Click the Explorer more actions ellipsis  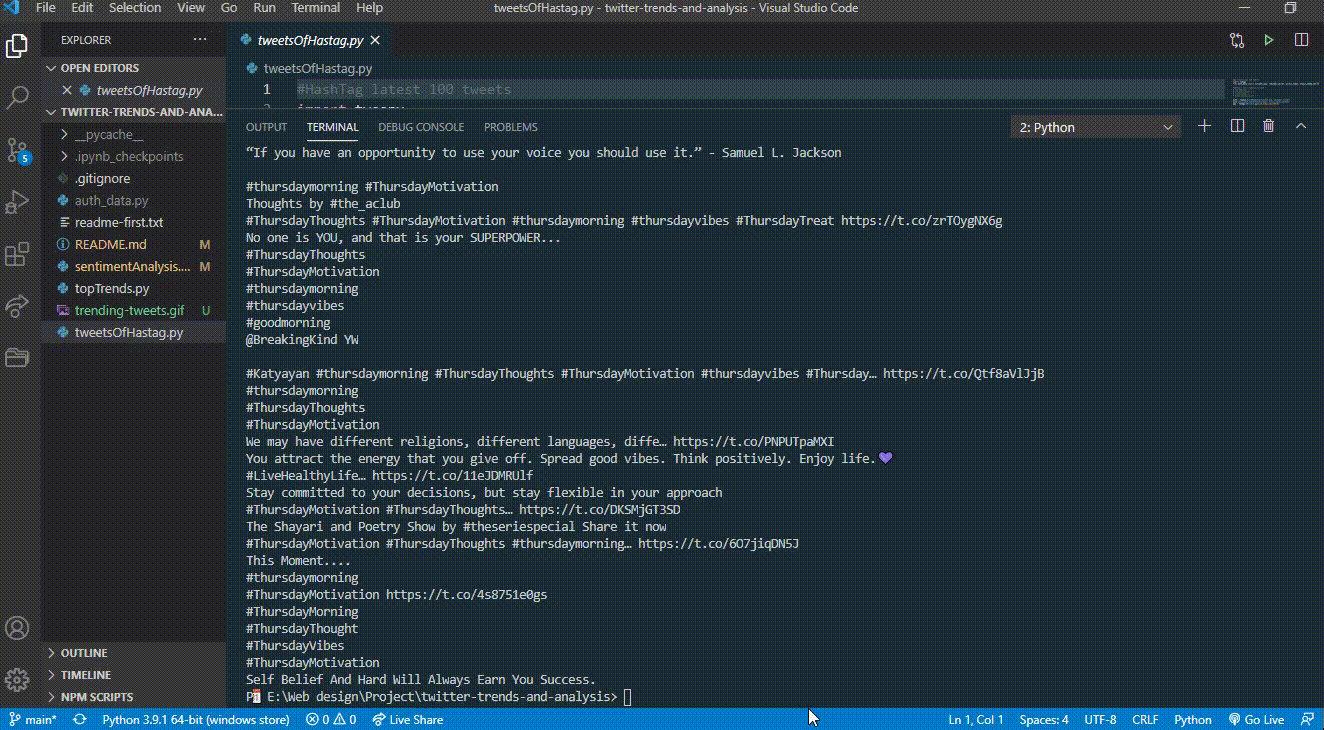coord(200,40)
